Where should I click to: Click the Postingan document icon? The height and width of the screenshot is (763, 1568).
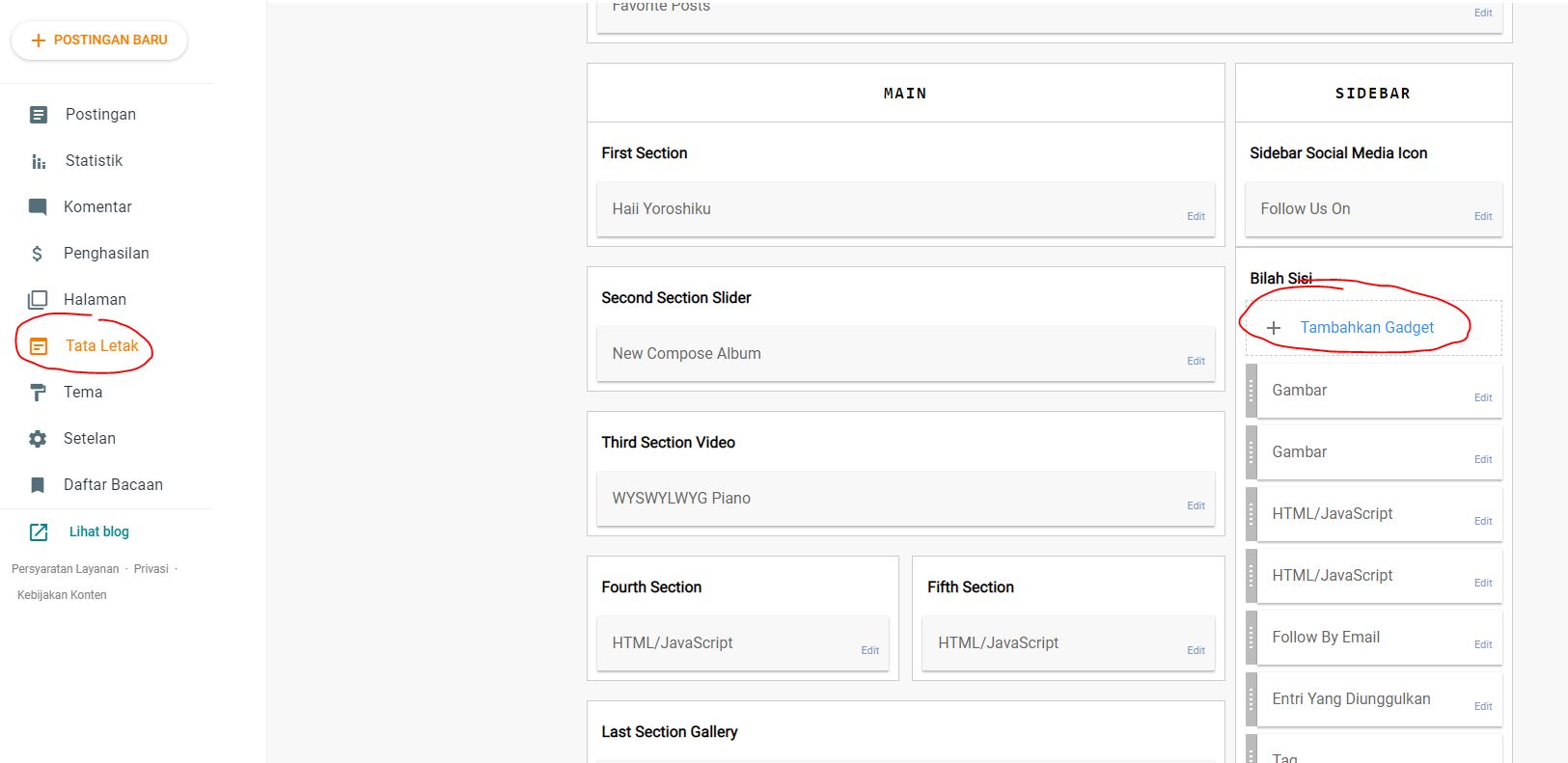point(39,115)
